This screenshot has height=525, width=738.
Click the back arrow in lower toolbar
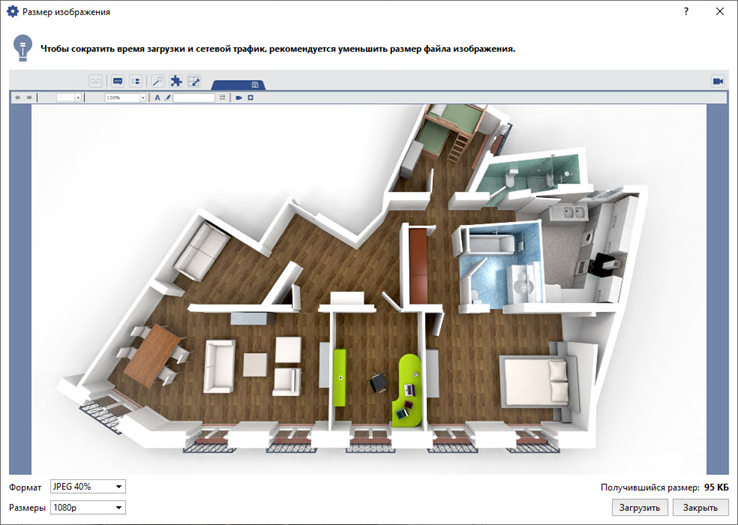(18, 98)
